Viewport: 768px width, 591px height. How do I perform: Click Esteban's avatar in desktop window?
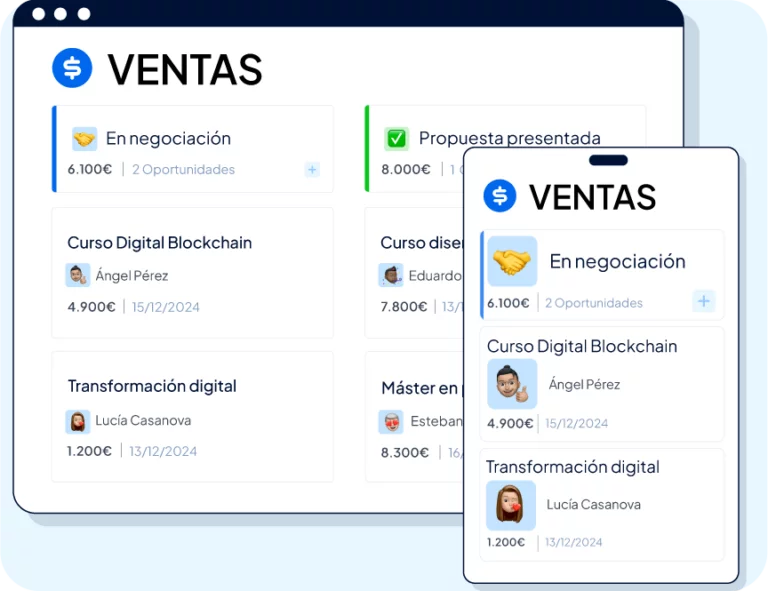(x=391, y=422)
